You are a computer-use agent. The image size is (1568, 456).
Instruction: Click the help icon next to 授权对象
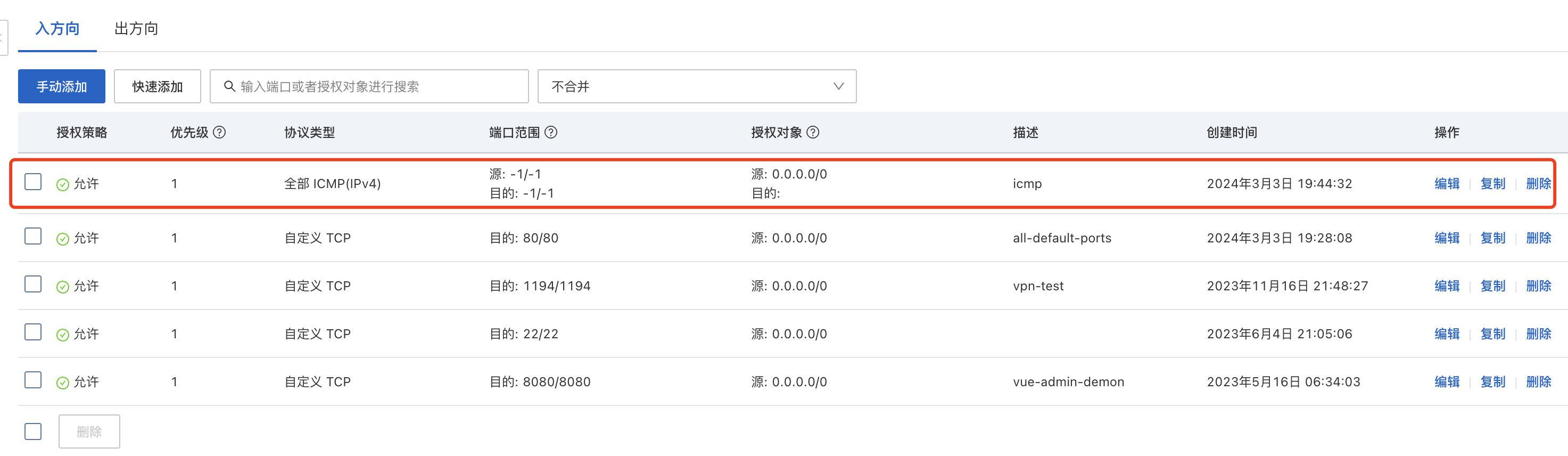point(813,132)
